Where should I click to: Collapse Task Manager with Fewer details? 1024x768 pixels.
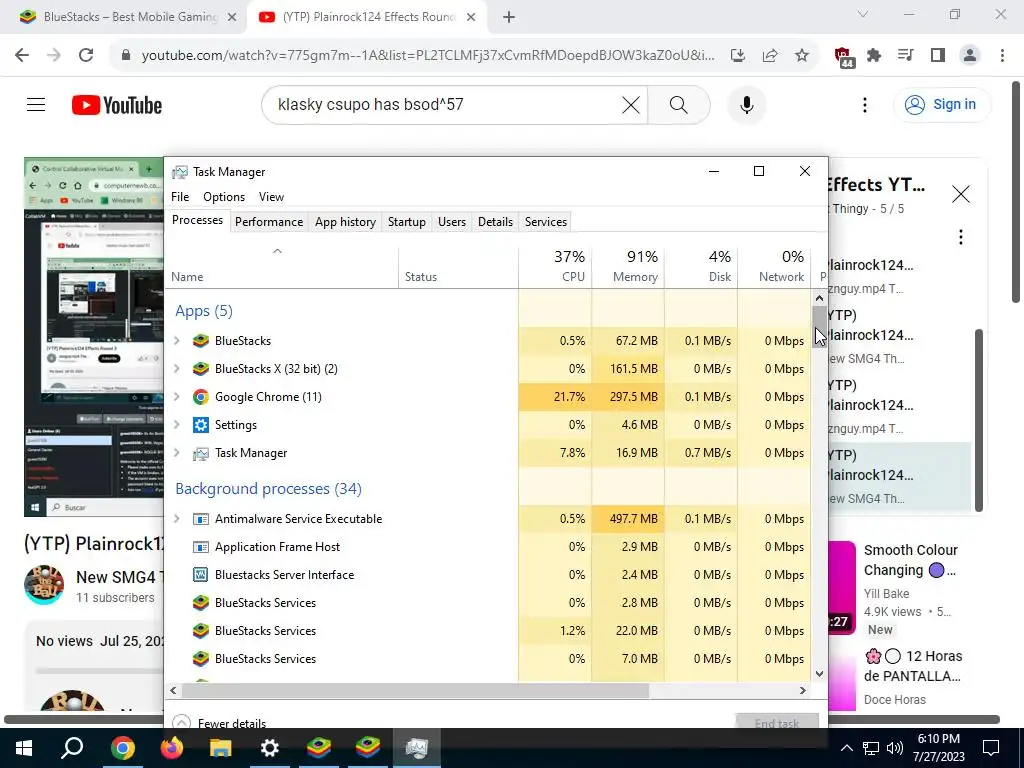(219, 722)
